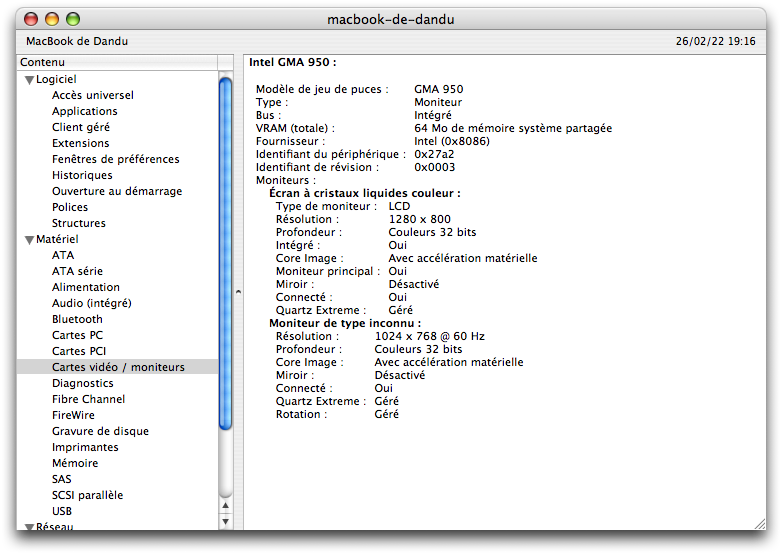Click the "Moniteur principal" label
The width and height of the screenshot is (782, 554).
click(x=328, y=271)
